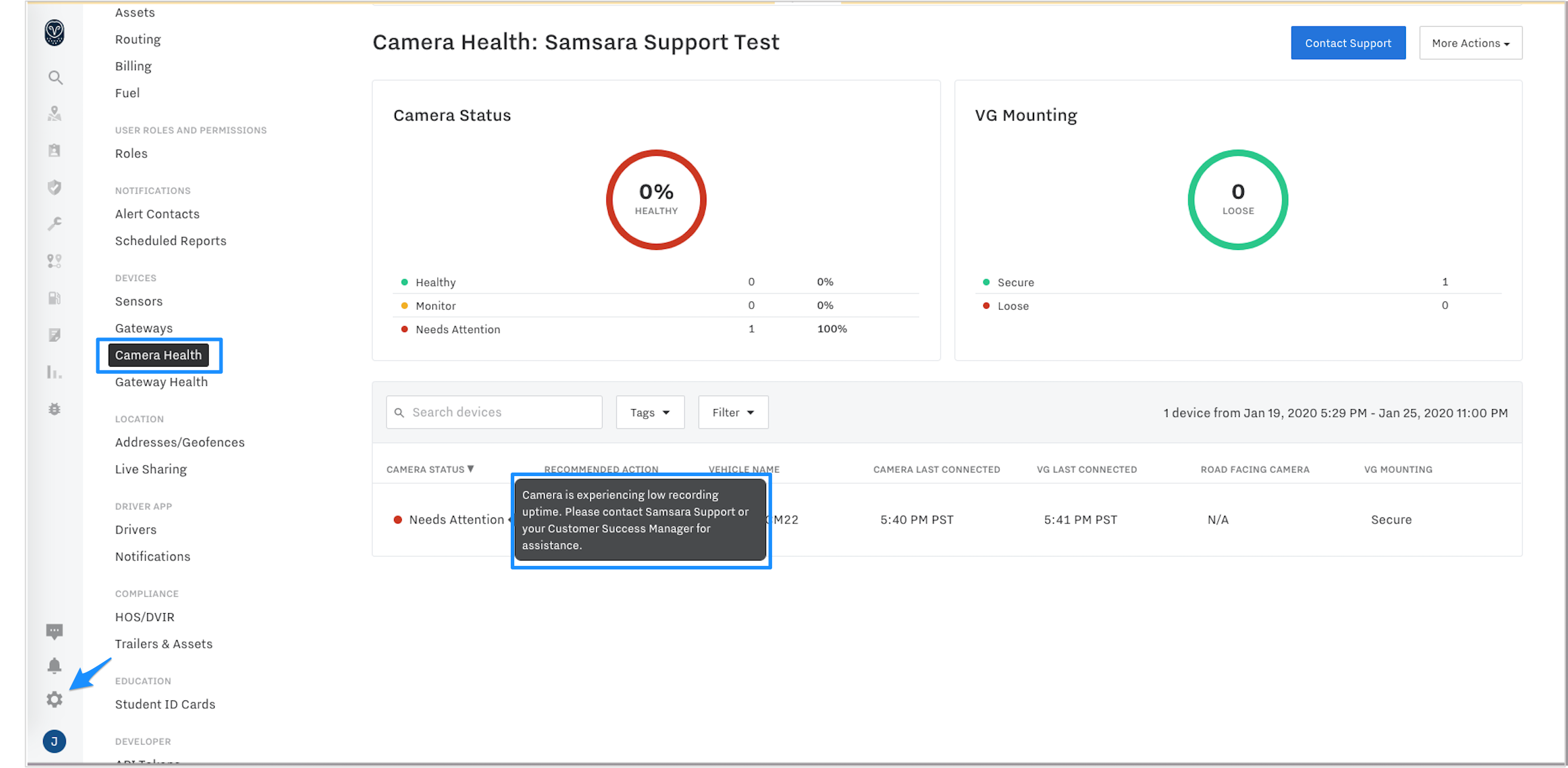Open HOS/DVIR compliance settings
This screenshot has height=768, width=1568.
point(145,617)
